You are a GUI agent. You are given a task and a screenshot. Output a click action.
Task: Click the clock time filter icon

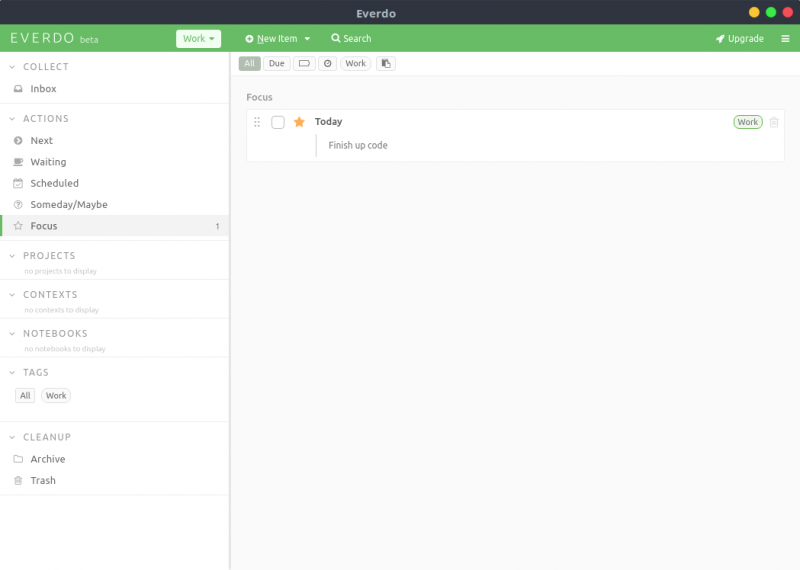[x=327, y=63]
